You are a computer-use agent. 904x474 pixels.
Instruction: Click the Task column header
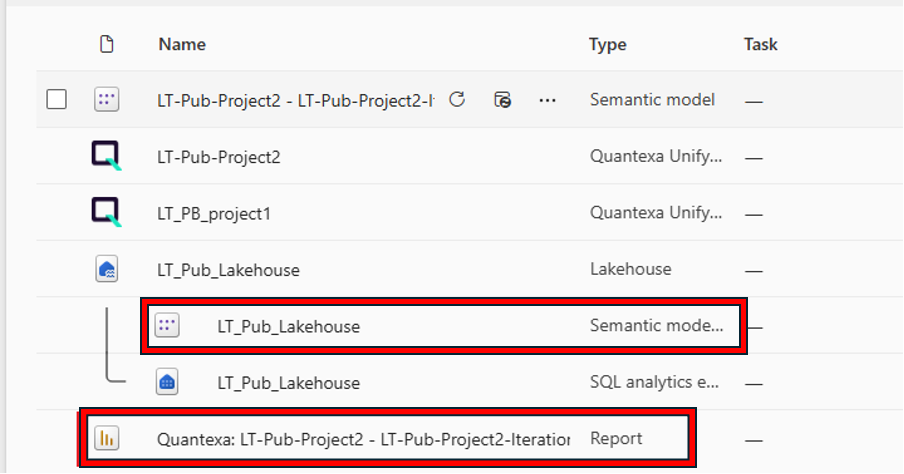(x=760, y=44)
